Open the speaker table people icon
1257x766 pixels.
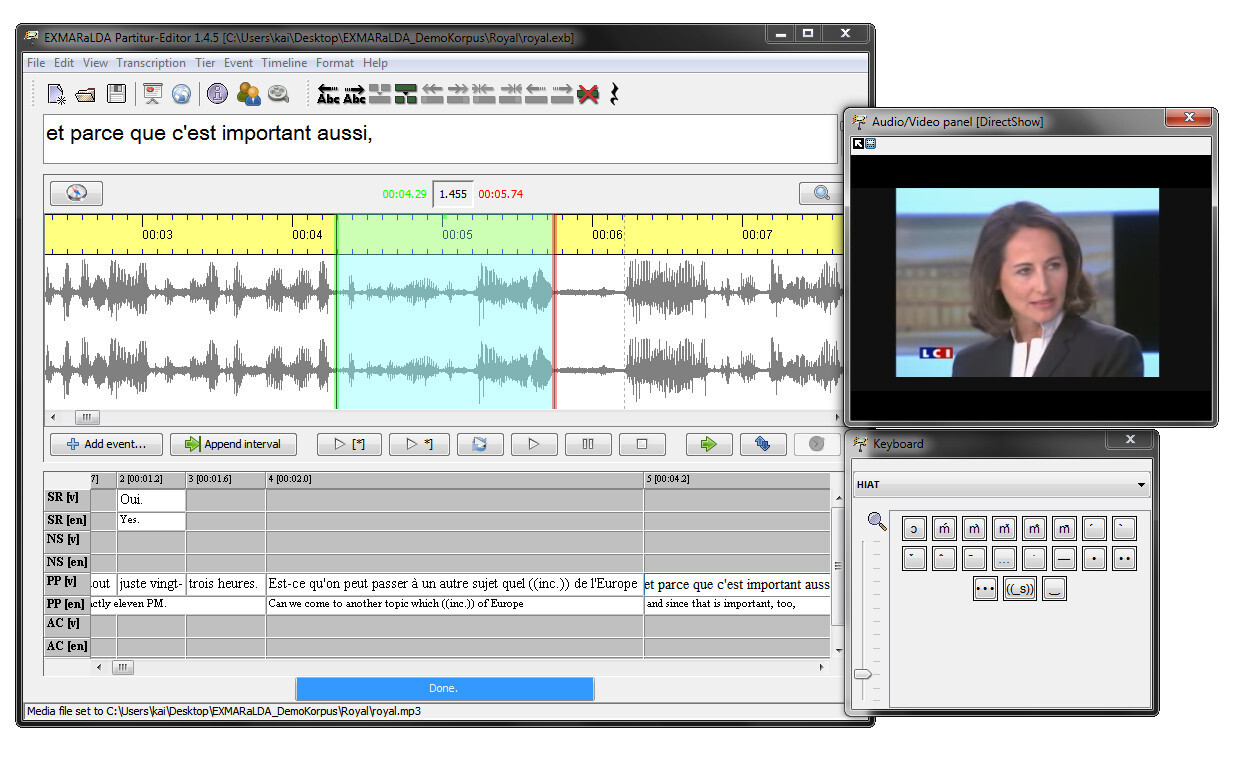(248, 95)
